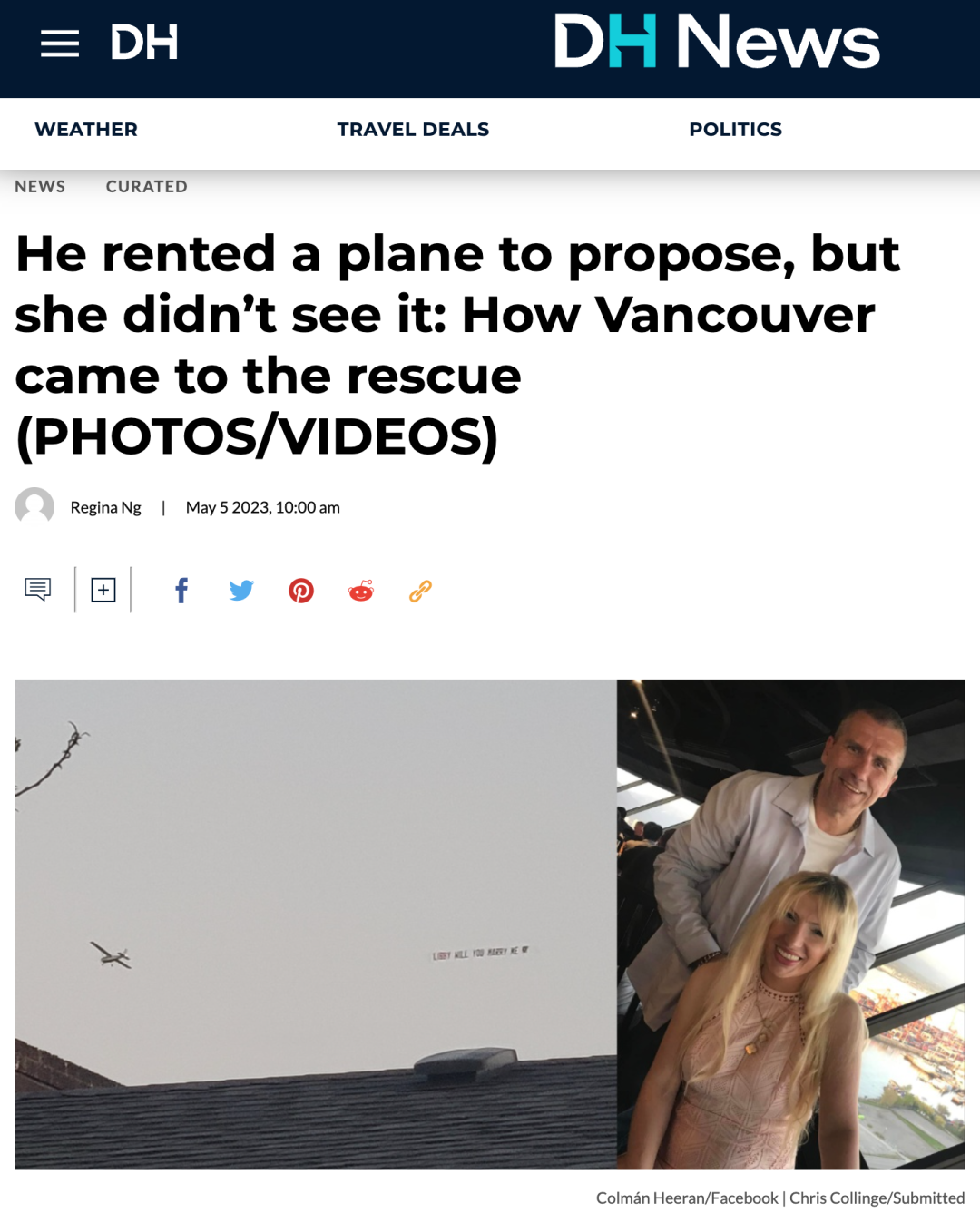Open the couple photo
The width and height of the screenshot is (980, 1213).
coord(791,924)
